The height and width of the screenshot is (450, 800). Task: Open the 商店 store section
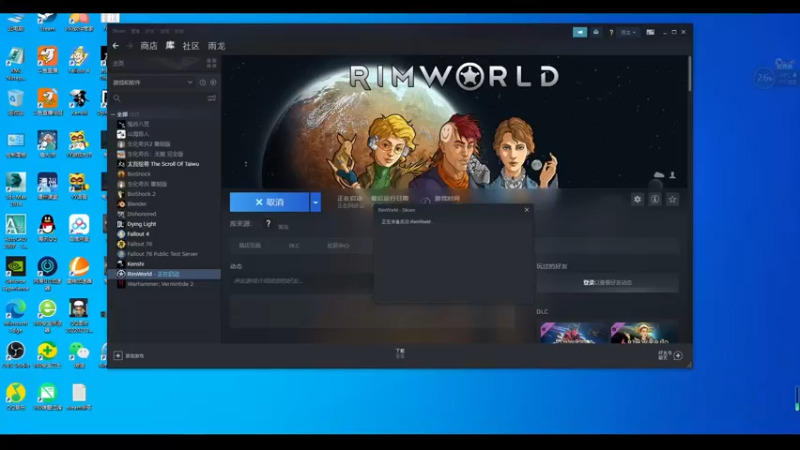(x=149, y=46)
